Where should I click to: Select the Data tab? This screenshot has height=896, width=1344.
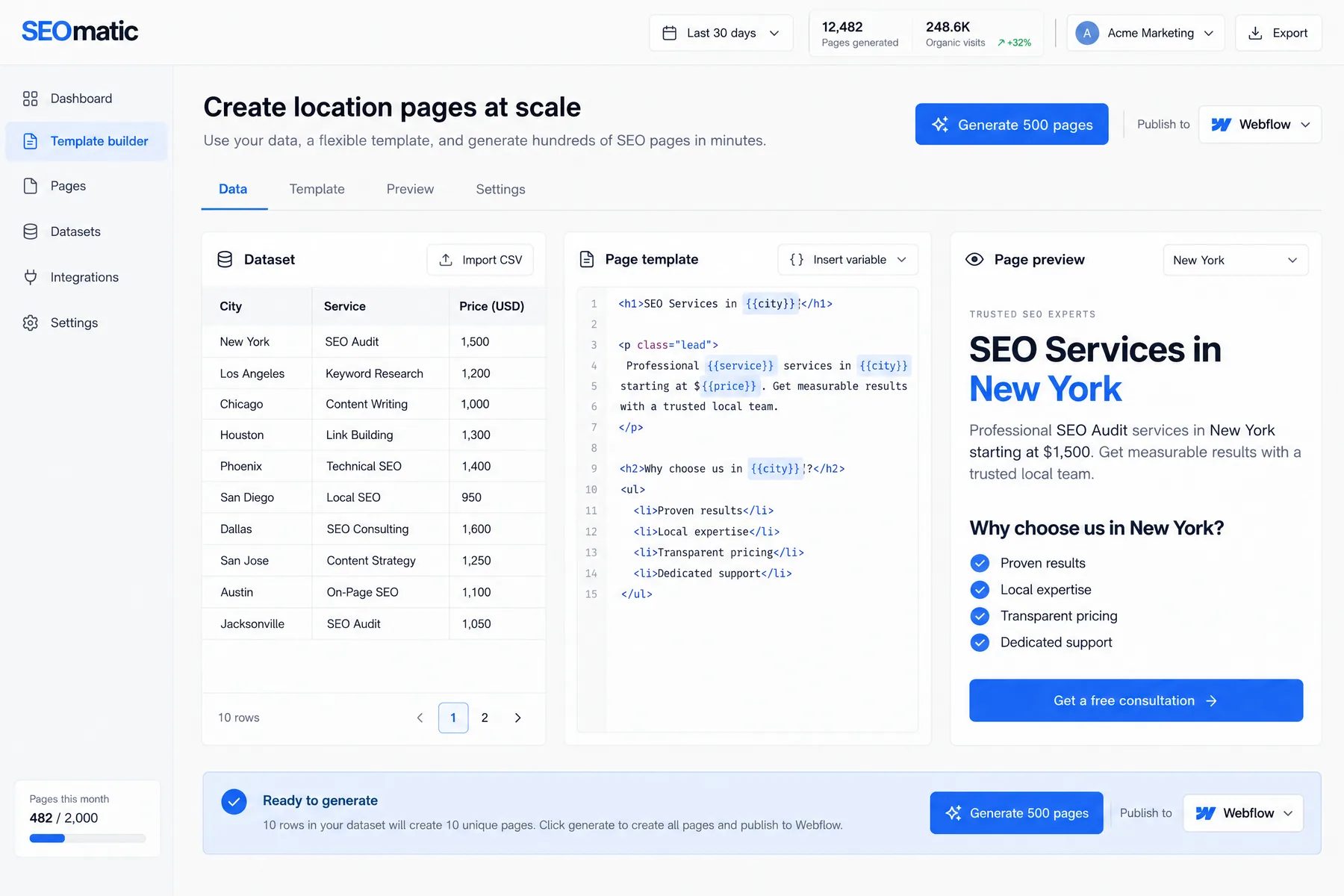233,190
